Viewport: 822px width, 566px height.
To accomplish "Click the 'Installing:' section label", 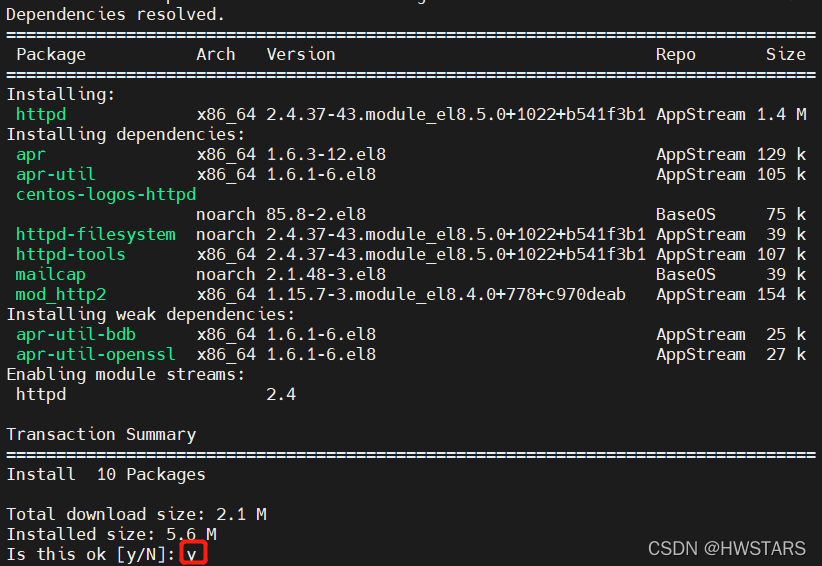I will point(60,94).
